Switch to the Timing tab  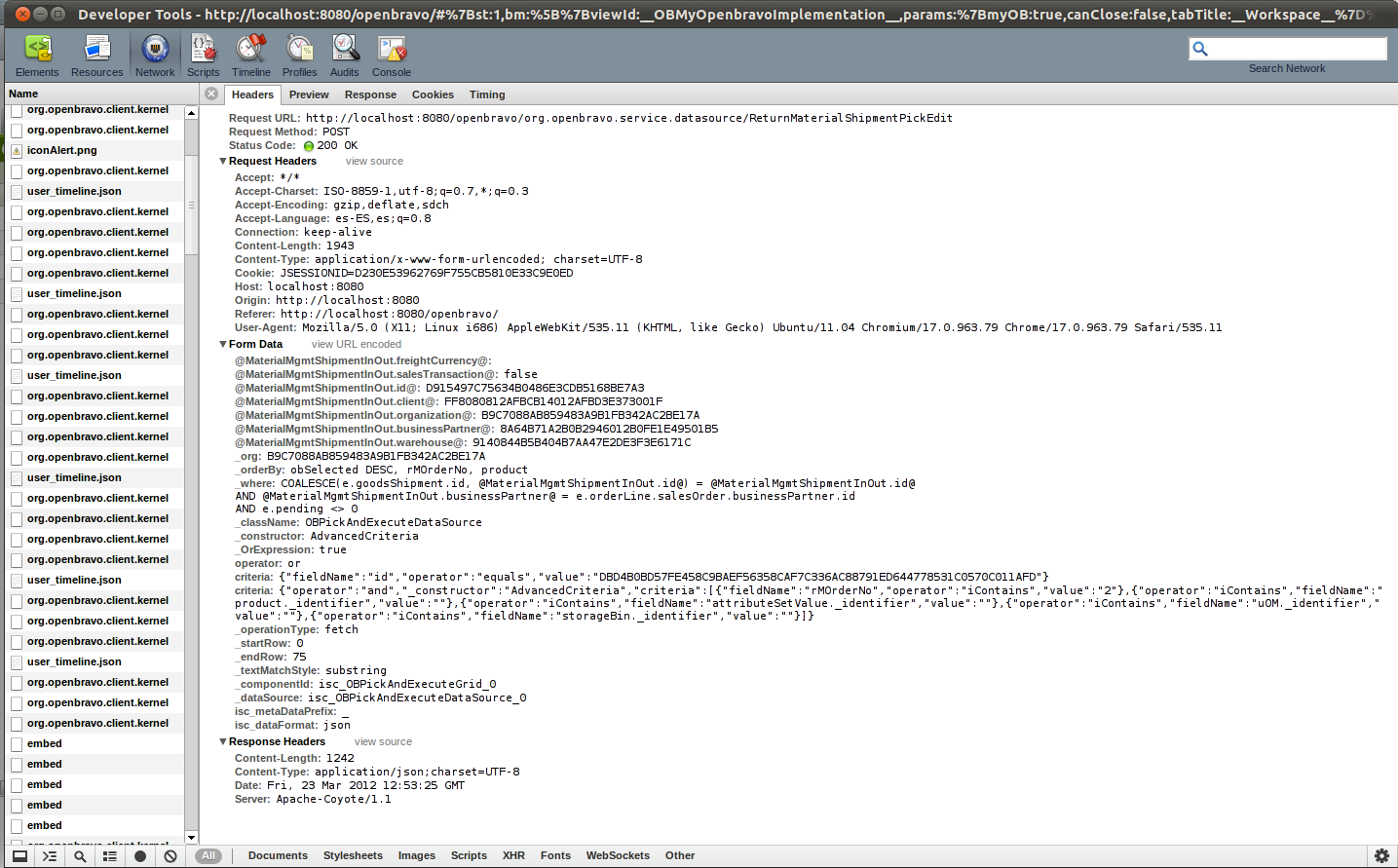point(487,94)
